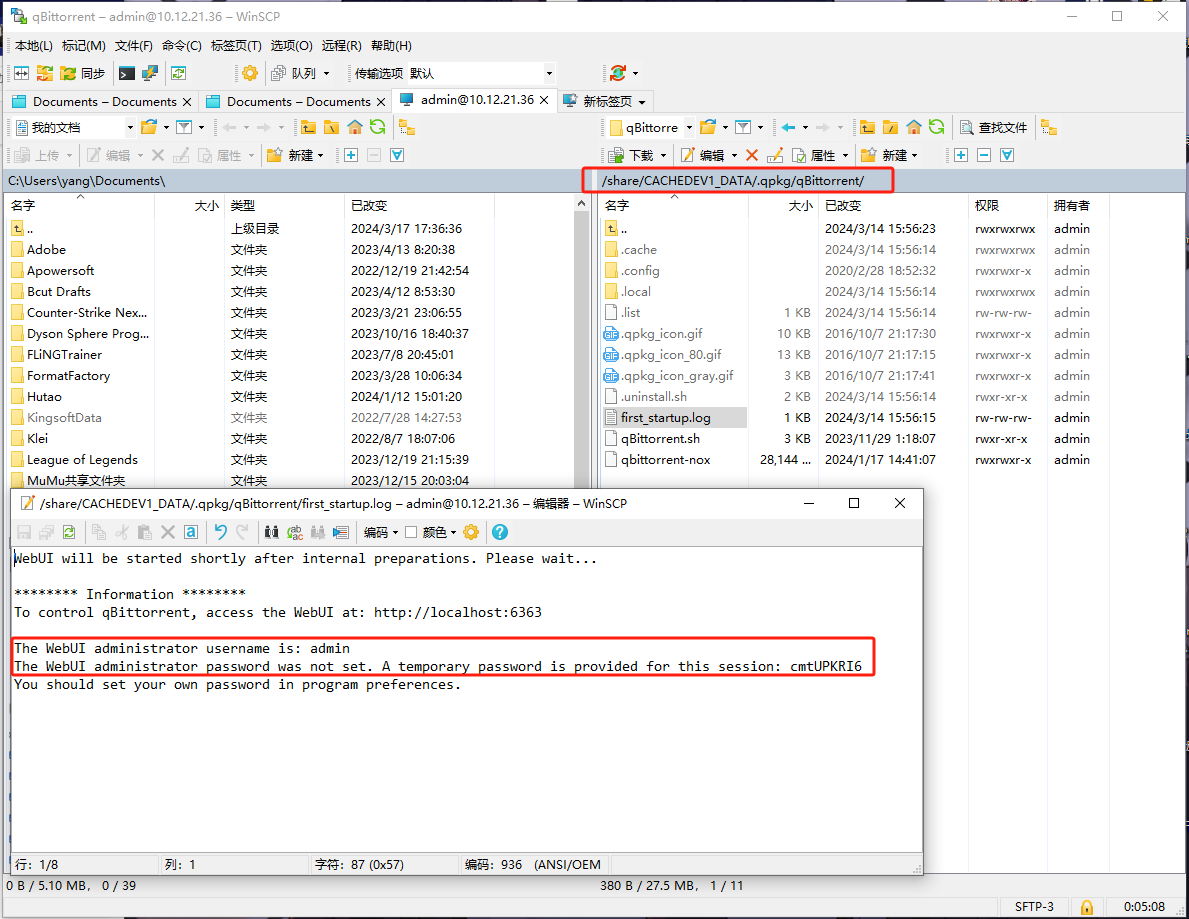Select the first_startup.log file
1189x919 pixels.
point(666,418)
